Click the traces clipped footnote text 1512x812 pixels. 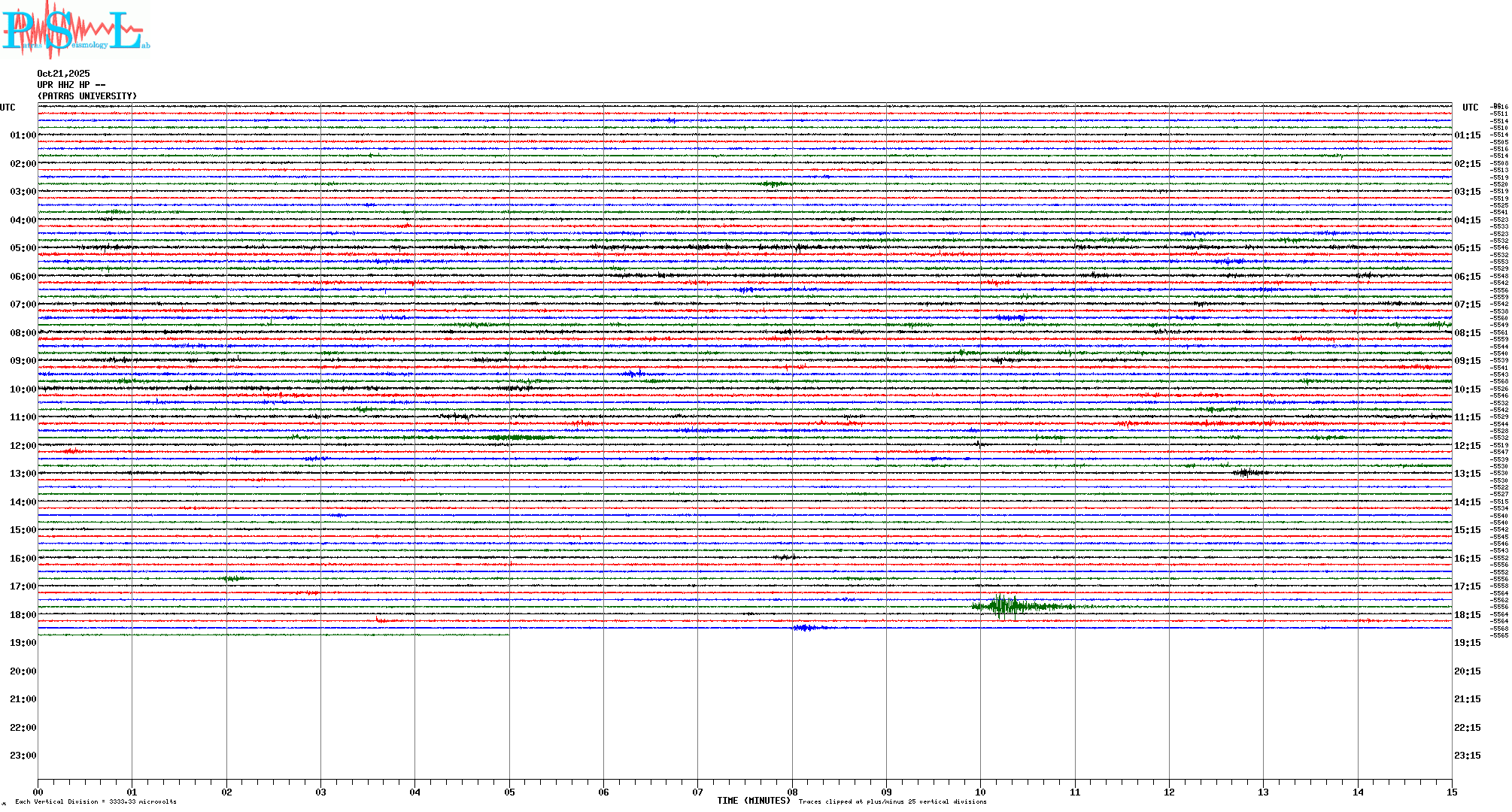pyautogui.click(x=892, y=801)
